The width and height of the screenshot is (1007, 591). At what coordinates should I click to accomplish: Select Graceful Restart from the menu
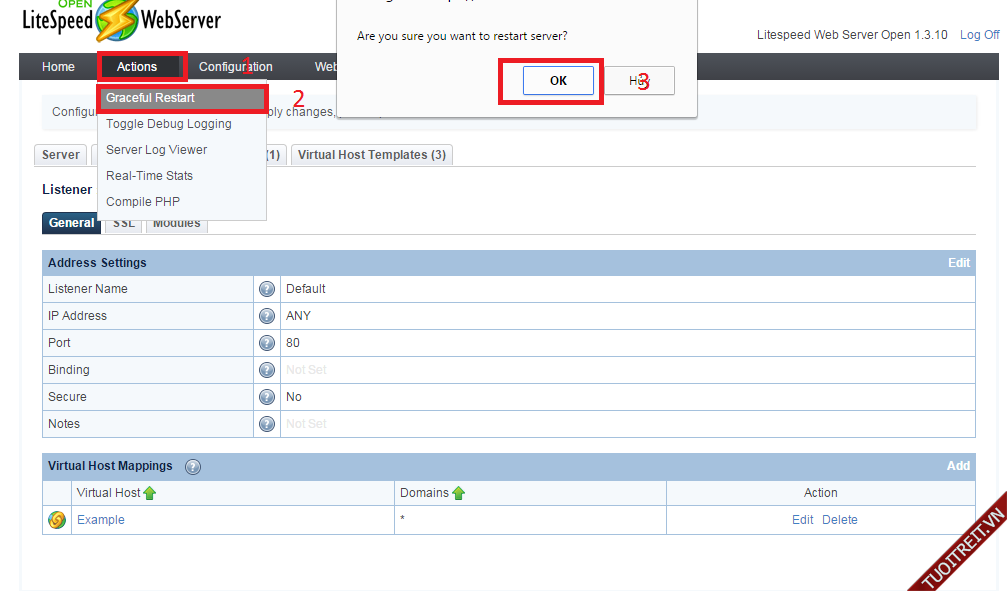(x=151, y=98)
